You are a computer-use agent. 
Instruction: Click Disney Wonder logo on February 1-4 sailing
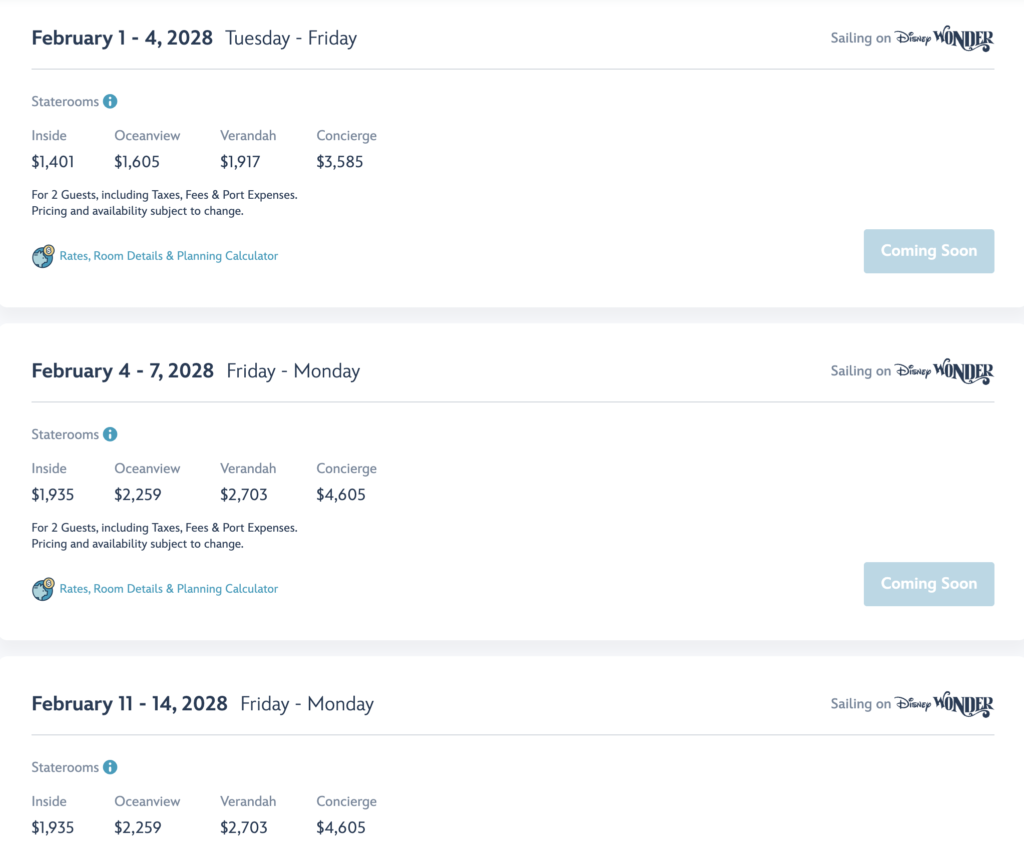[944, 39]
